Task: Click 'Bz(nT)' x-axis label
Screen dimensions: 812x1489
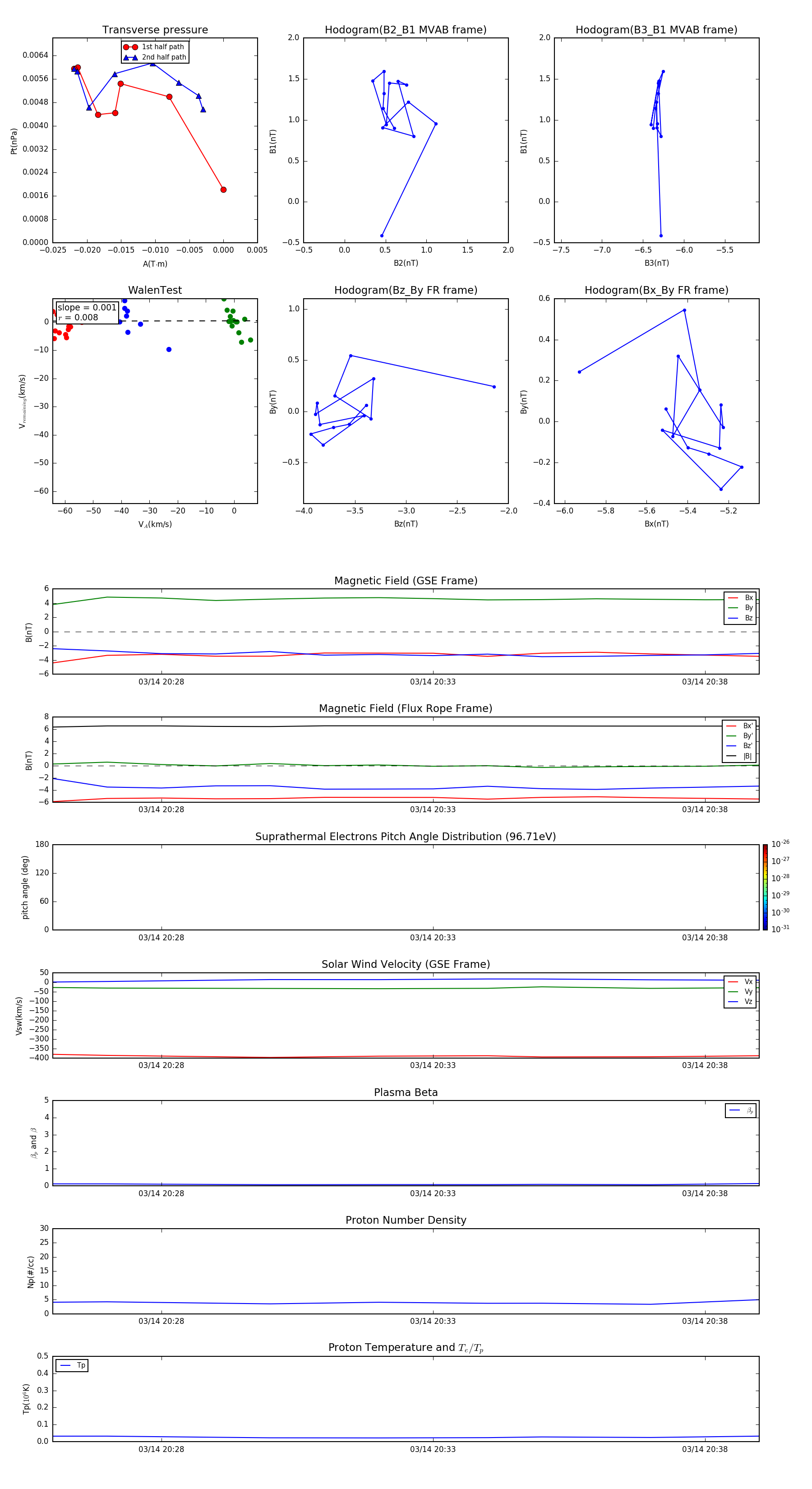Action: click(406, 524)
